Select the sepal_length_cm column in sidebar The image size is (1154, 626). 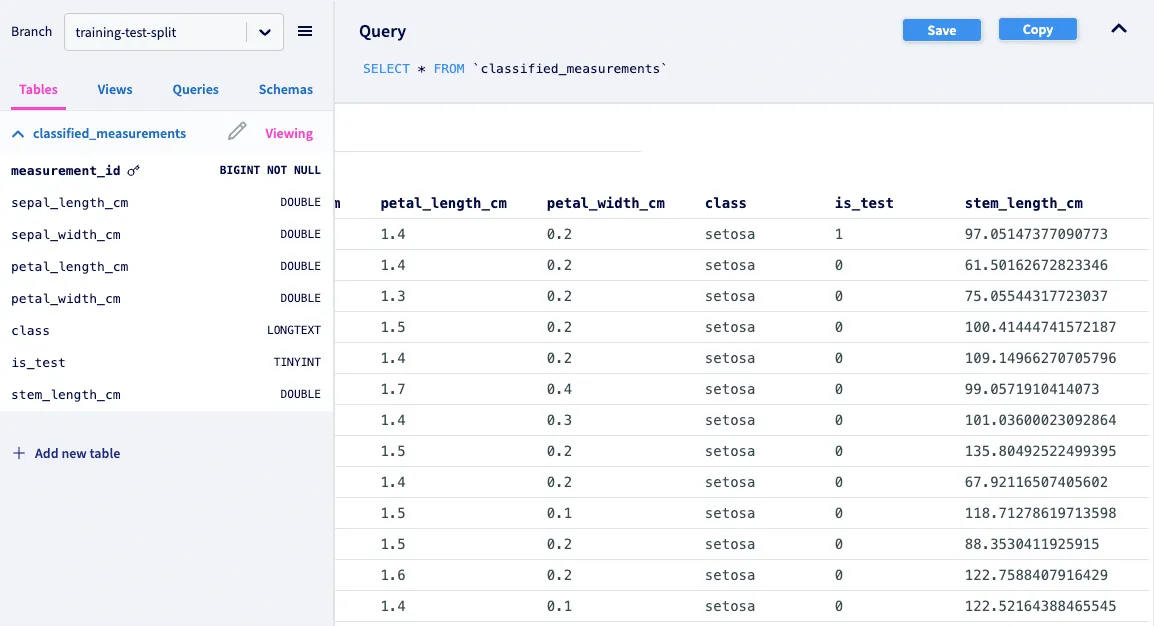(x=70, y=203)
